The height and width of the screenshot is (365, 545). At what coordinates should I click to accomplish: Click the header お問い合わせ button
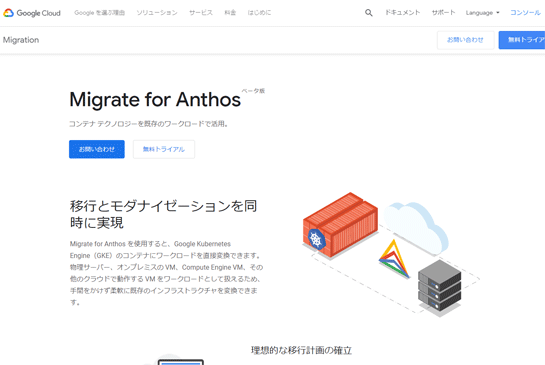pyautogui.click(x=465, y=40)
